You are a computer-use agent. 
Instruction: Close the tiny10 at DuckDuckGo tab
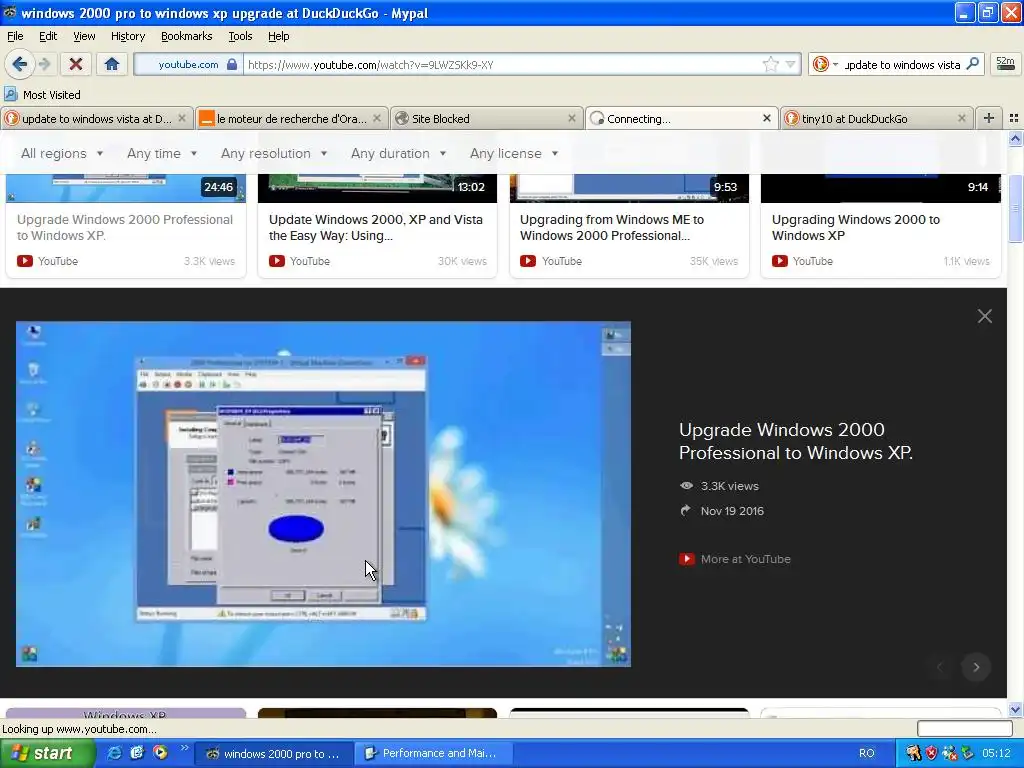tap(961, 118)
